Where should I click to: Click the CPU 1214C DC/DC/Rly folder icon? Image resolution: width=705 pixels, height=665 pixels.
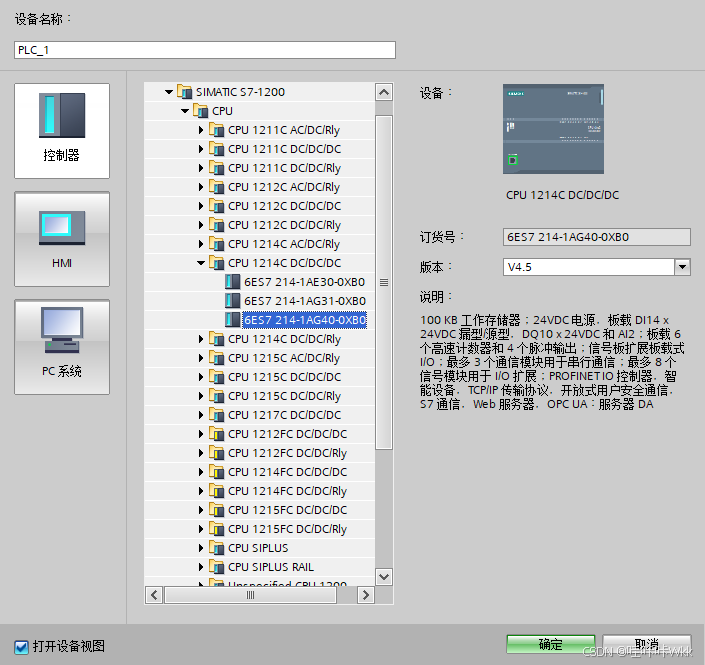pos(217,339)
